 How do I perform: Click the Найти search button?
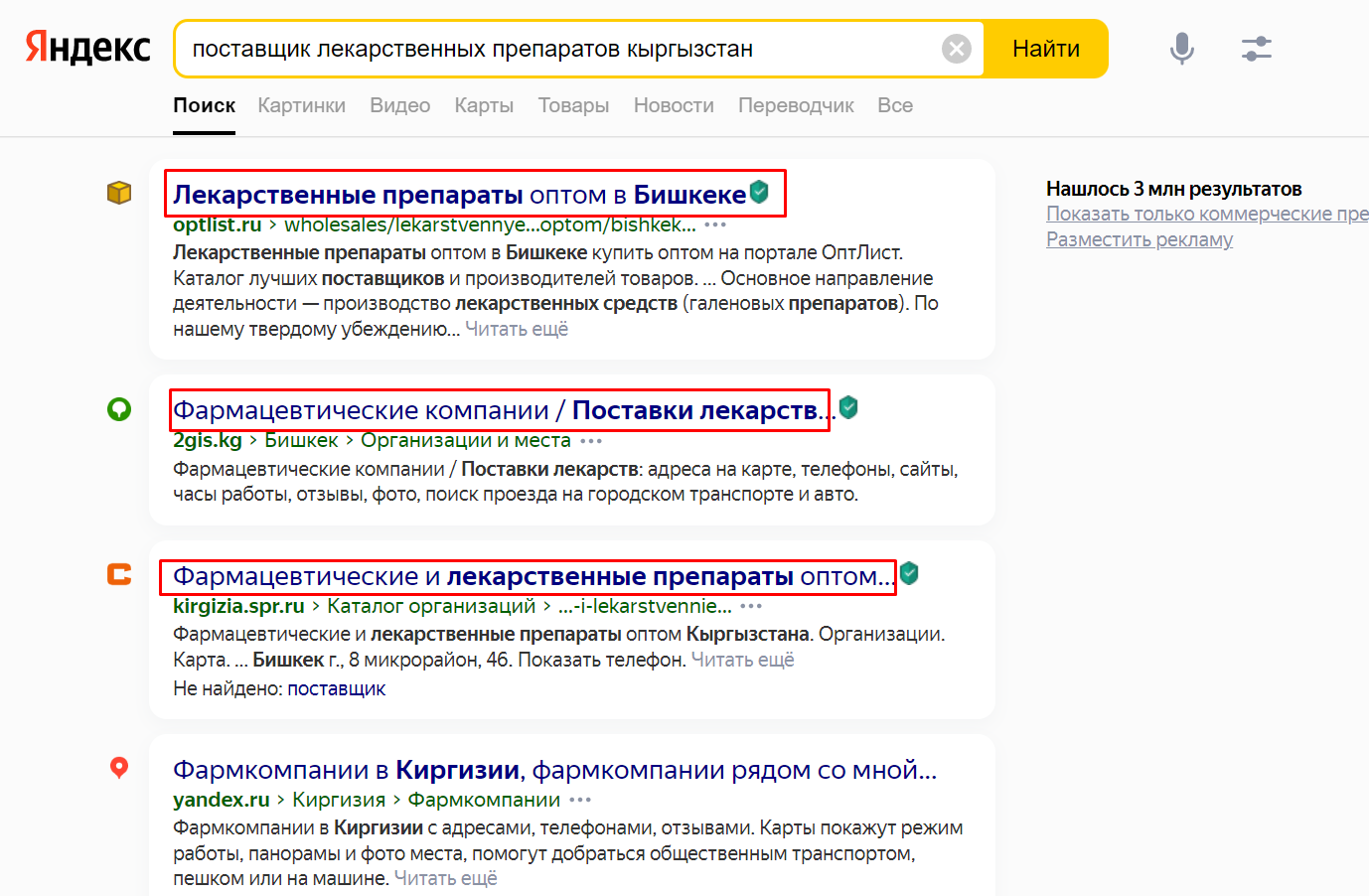pos(1046,49)
